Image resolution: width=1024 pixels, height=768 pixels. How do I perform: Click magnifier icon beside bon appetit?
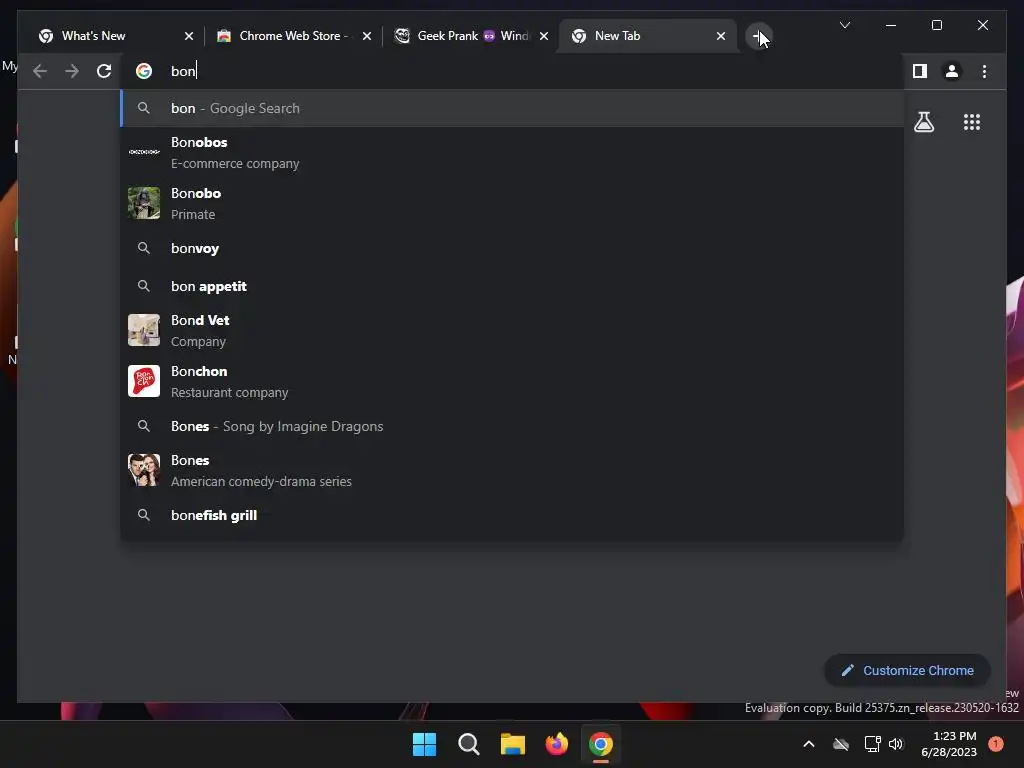coord(144,286)
